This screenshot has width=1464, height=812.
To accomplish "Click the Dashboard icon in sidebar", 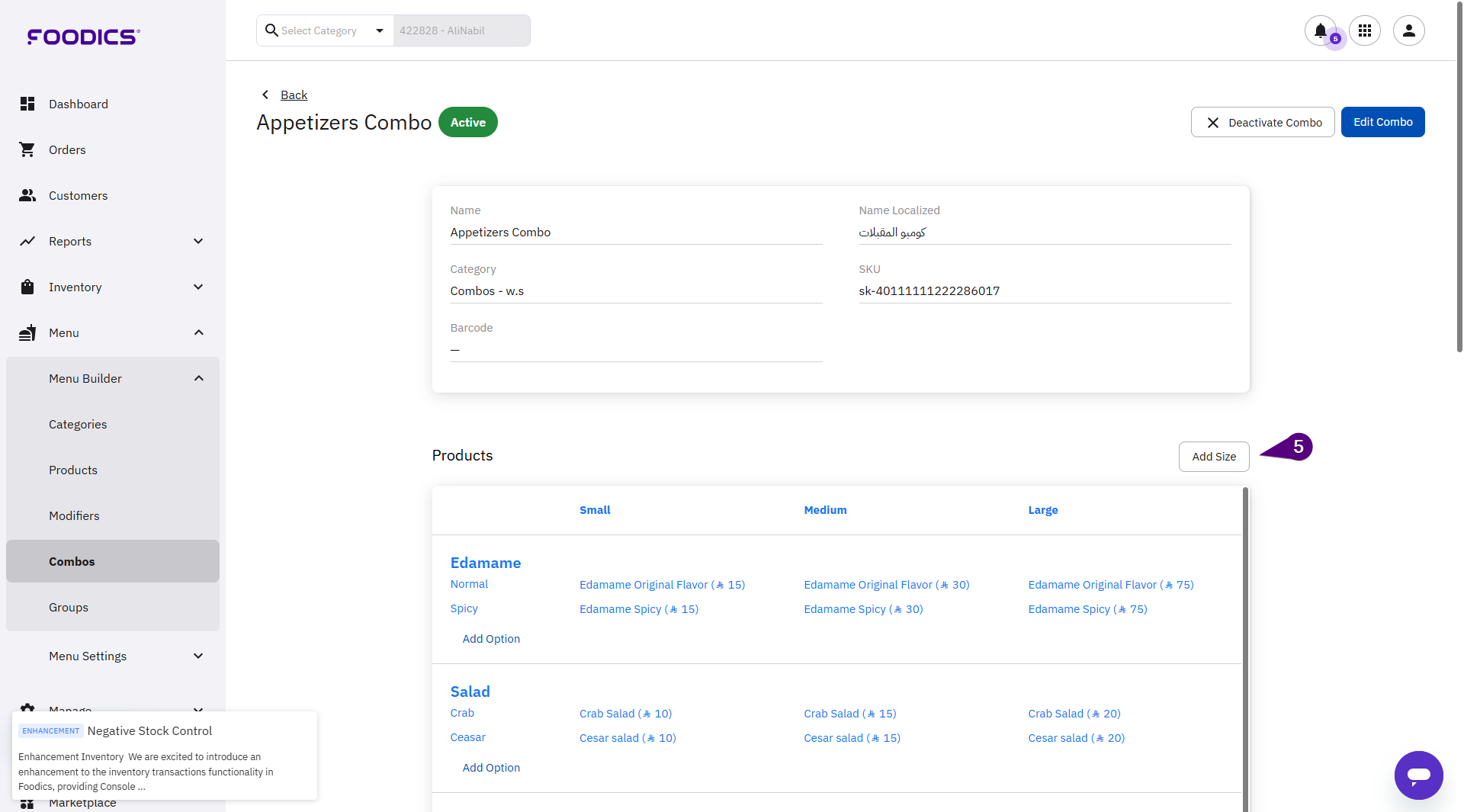I will [x=27, y=104].
